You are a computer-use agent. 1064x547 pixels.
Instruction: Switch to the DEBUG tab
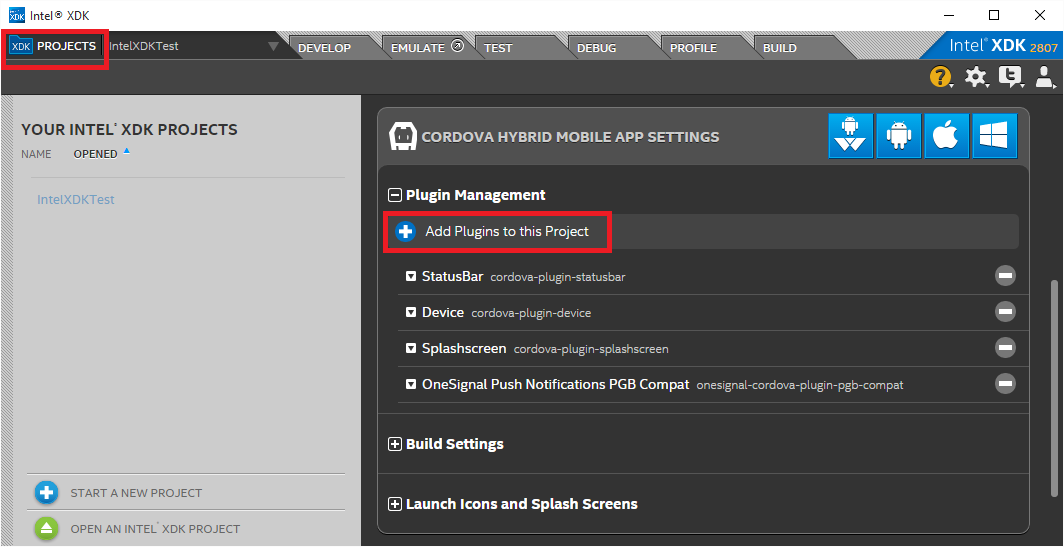point(596,48)
